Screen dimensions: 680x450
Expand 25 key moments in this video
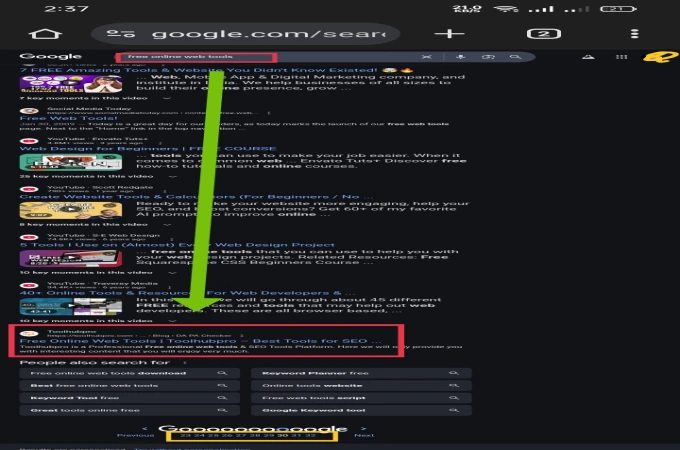point(173,176)
